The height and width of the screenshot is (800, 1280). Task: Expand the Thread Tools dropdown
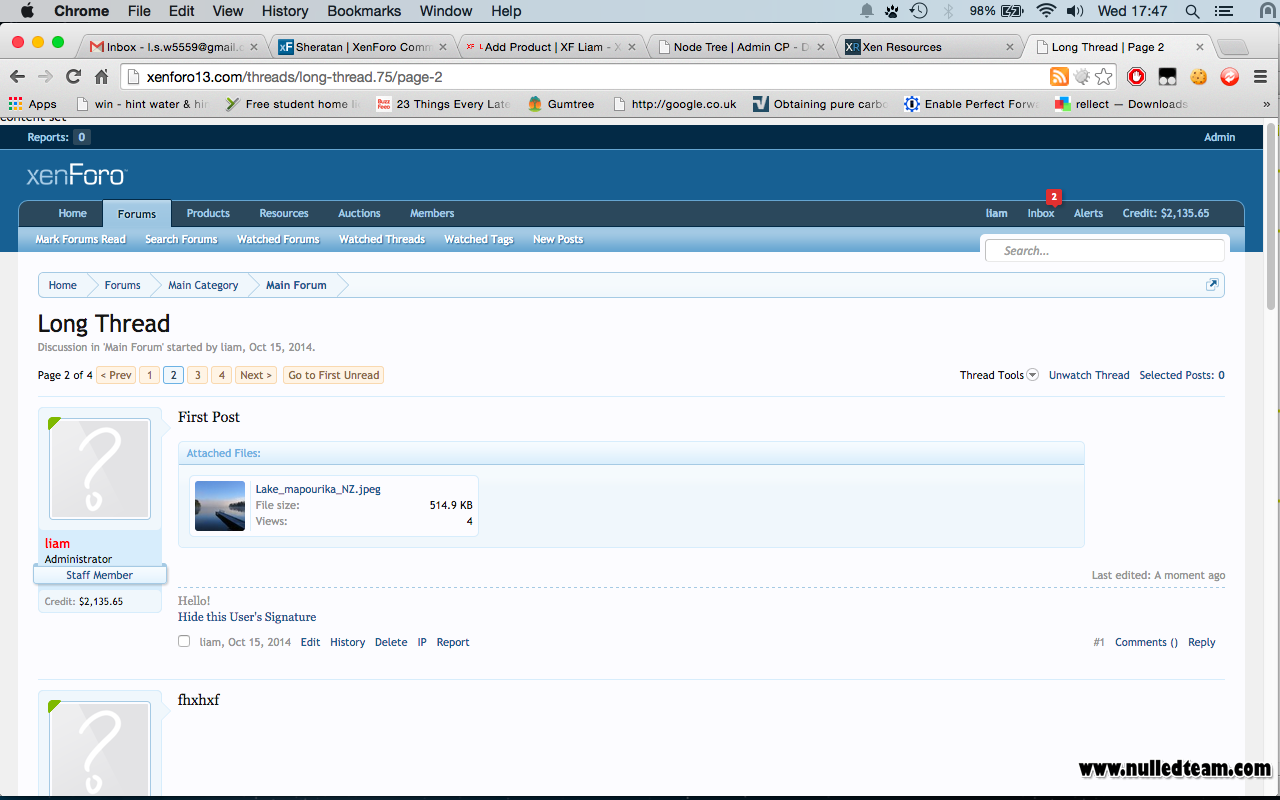[999, 375]
